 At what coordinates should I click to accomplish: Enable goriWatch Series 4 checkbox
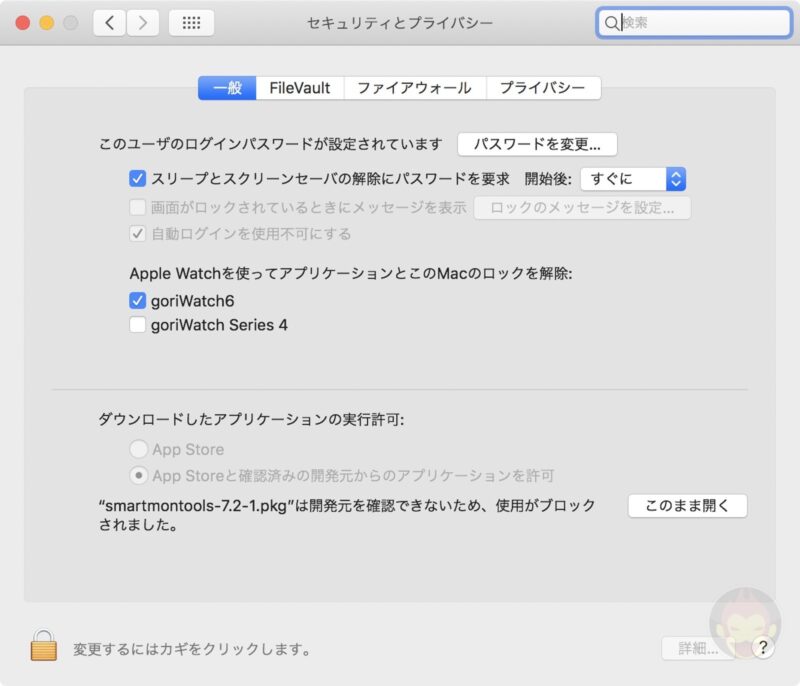(138, 325)
